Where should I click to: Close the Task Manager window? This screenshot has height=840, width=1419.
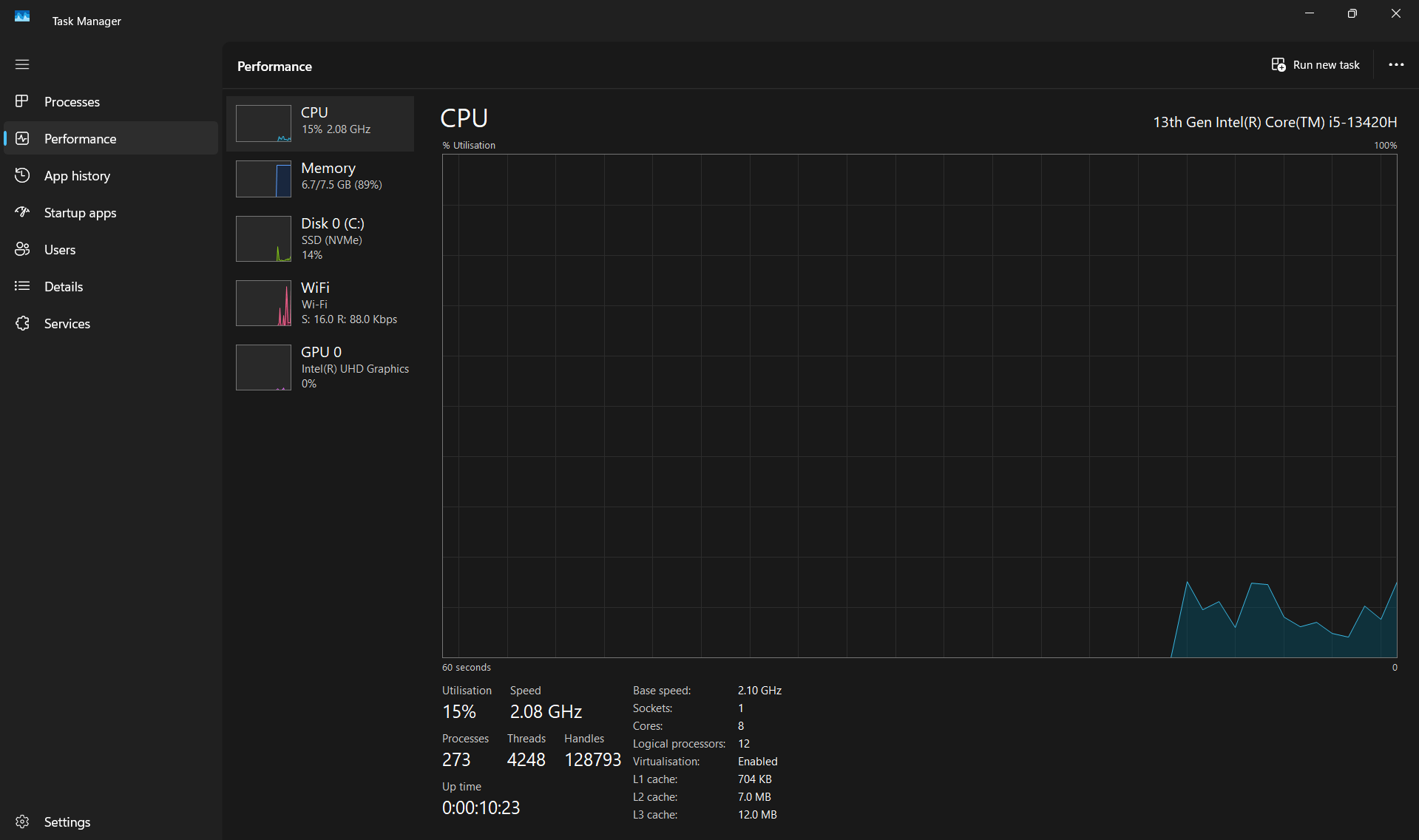[x=1396, y=13]
